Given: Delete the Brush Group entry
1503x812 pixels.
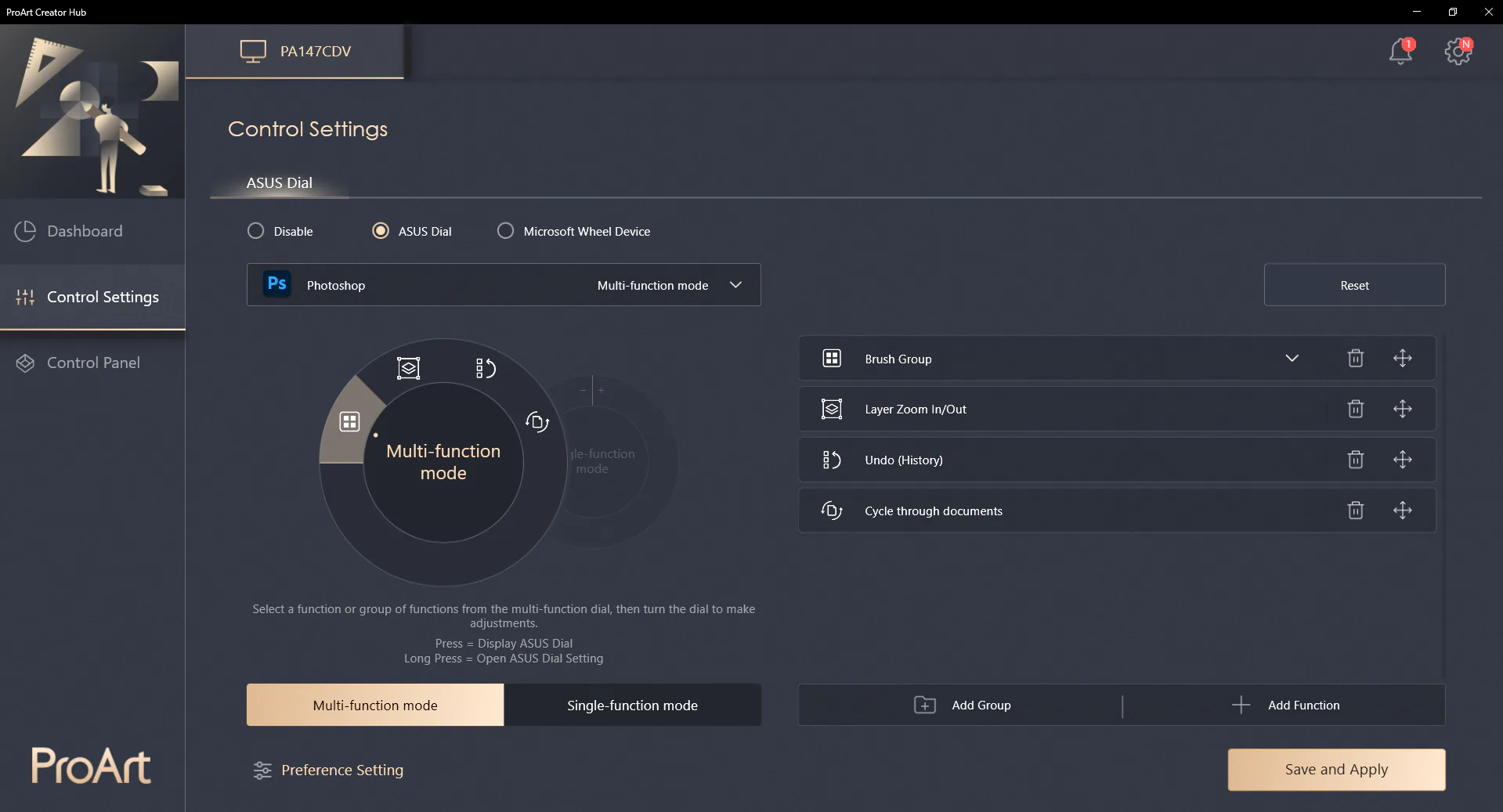Looking at the screenshot, I should (x=1356, y=359).
